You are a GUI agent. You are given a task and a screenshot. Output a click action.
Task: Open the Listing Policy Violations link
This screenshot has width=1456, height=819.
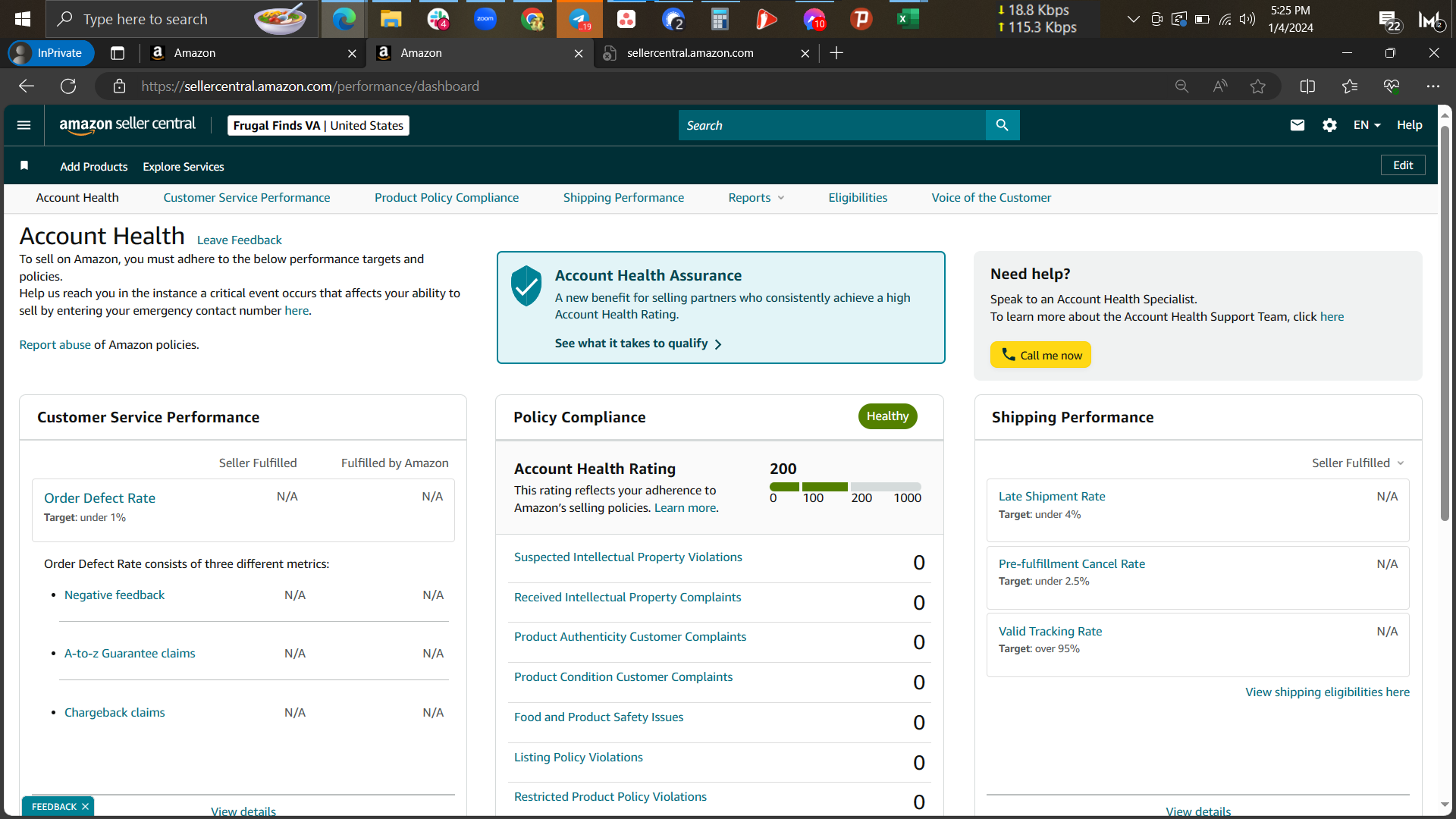578,758
